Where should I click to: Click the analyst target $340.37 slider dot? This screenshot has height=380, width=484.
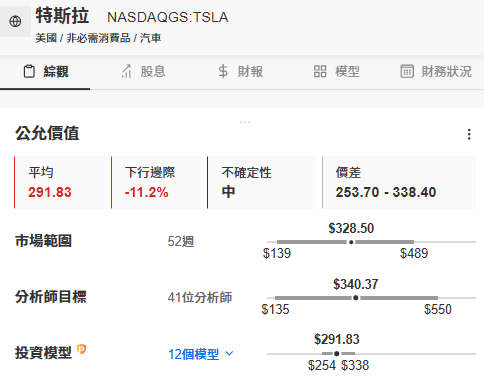coord(356,298)
